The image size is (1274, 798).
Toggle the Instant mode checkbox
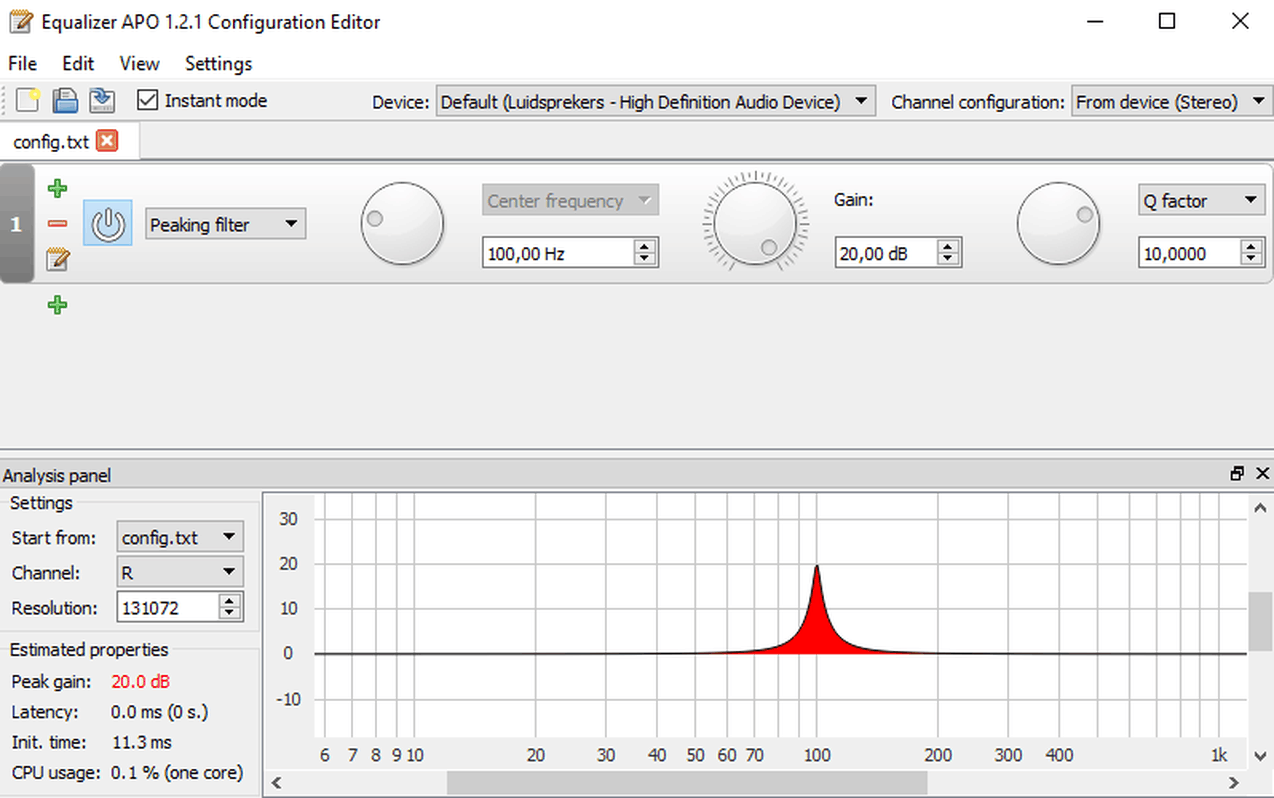pos(147,100)
